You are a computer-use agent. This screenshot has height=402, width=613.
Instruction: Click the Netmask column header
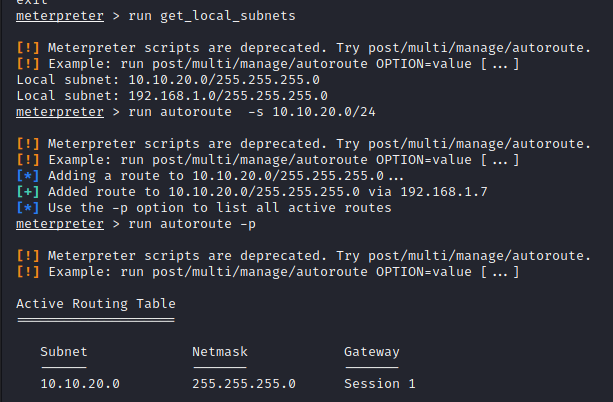220,351
